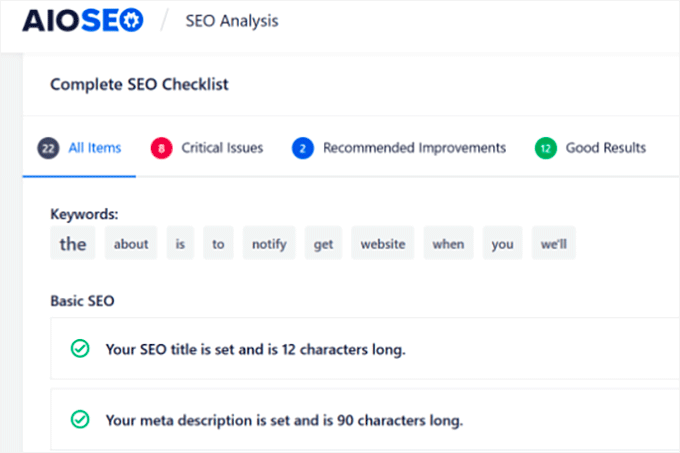Click green checkmark beside SEO title result
This screenshot has height=453, width=680.
[x=79, y=349]
